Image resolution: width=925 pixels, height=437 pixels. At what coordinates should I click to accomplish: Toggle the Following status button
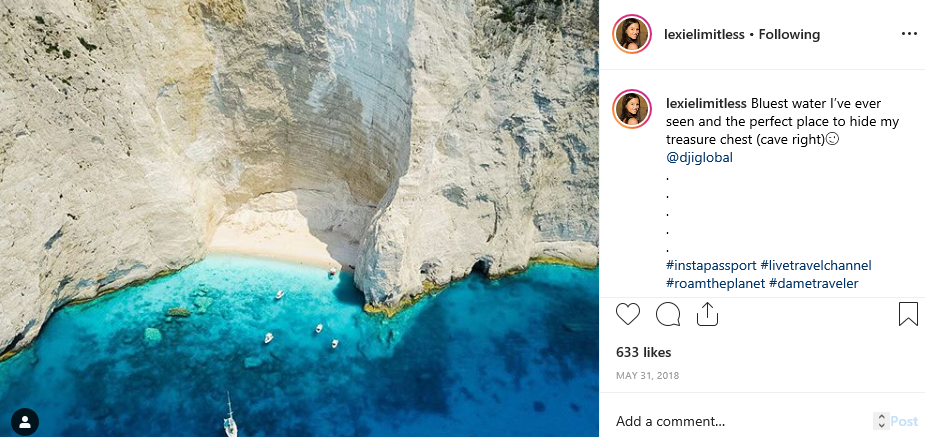[789, 34]
